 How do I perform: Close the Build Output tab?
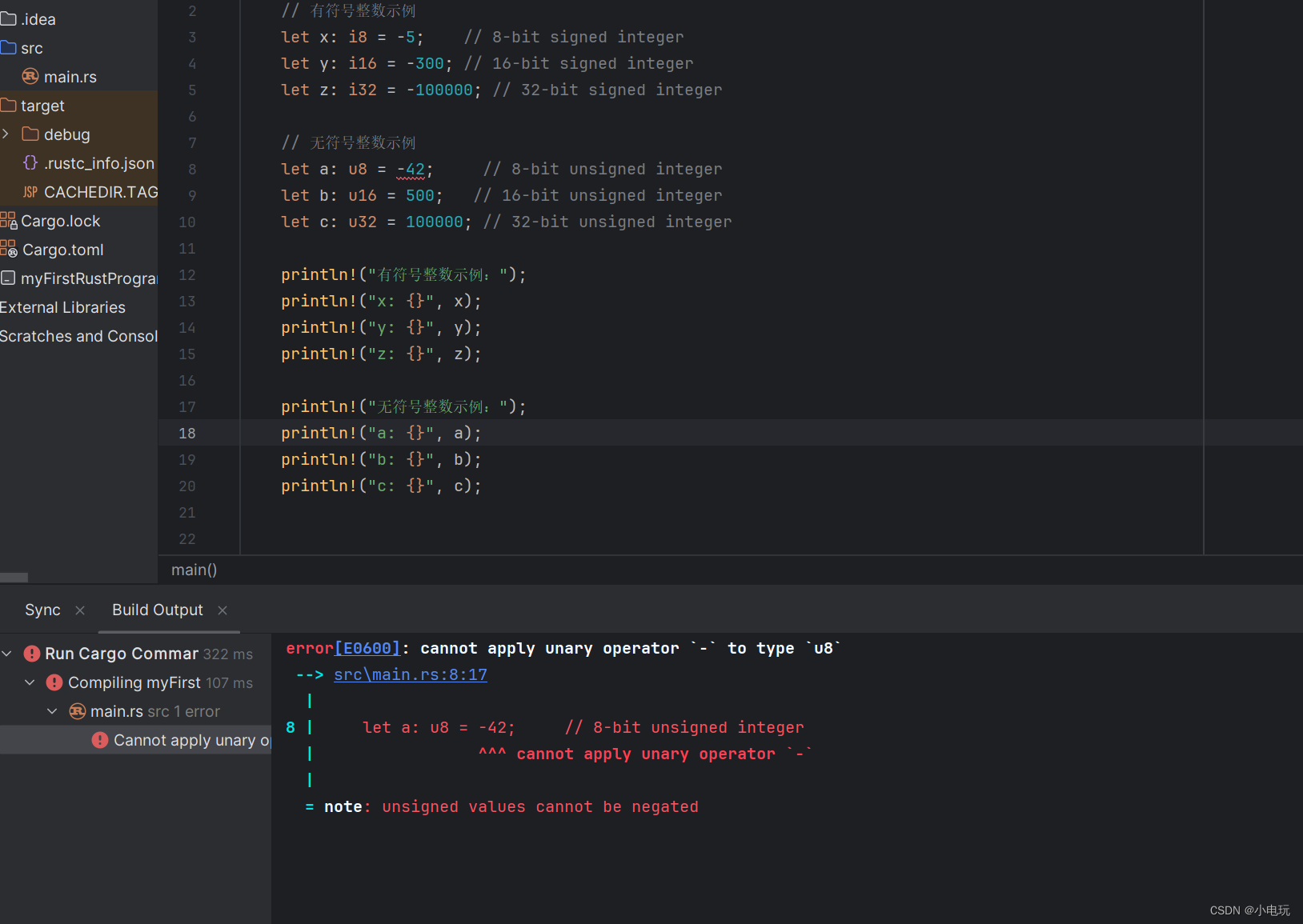click(223, 610)
